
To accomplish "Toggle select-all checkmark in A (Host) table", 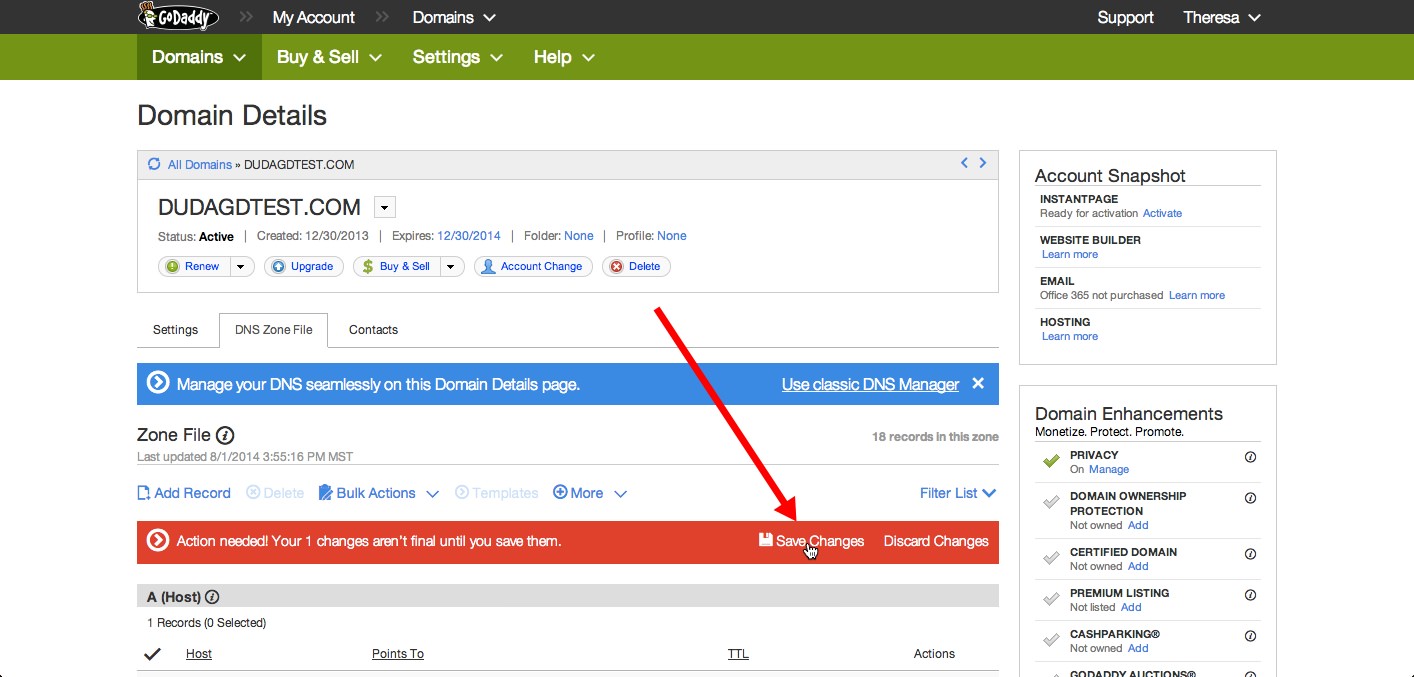I will click(153, 654).
